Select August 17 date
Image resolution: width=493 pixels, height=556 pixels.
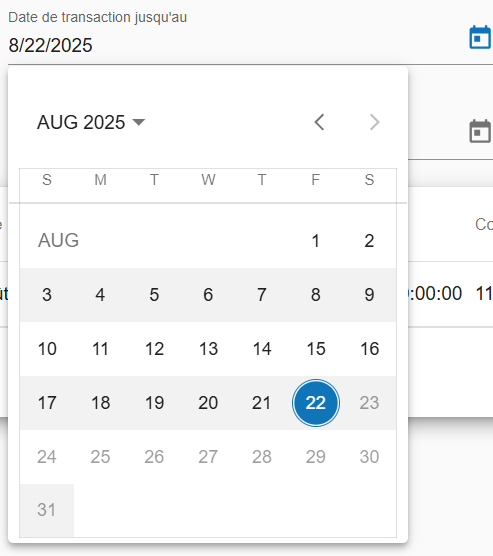[x=47, y=403]
